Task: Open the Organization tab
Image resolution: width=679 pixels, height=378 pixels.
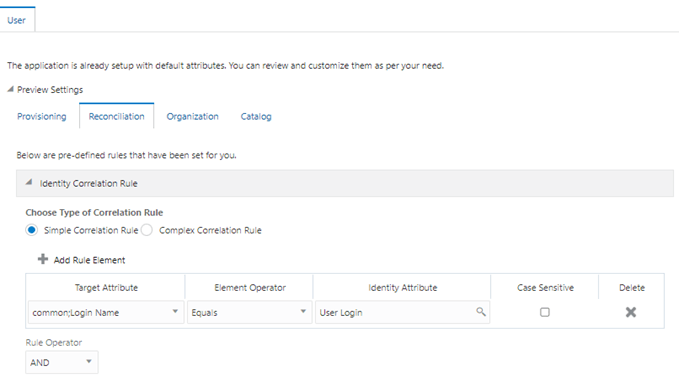Action: [193, 116]
